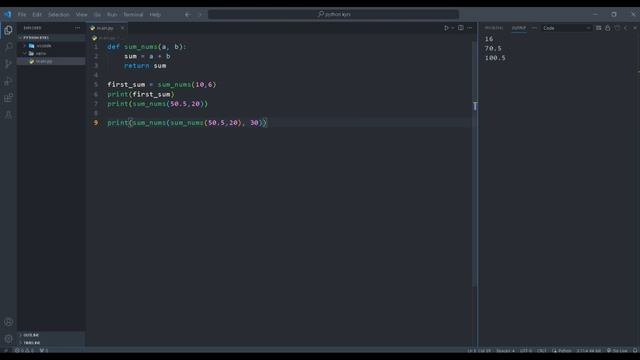Image resolution: width=640 pixels, height=360 pixels.
Task: Open the Source Control view
Action: click(x=8, y=64)
